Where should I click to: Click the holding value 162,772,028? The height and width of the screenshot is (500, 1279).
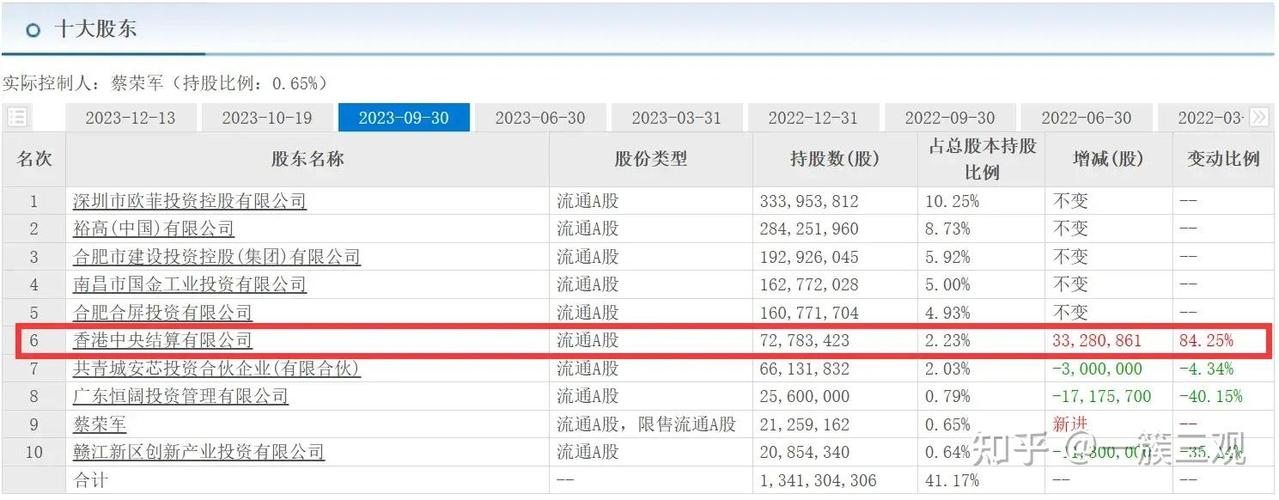tap(810, 285)
